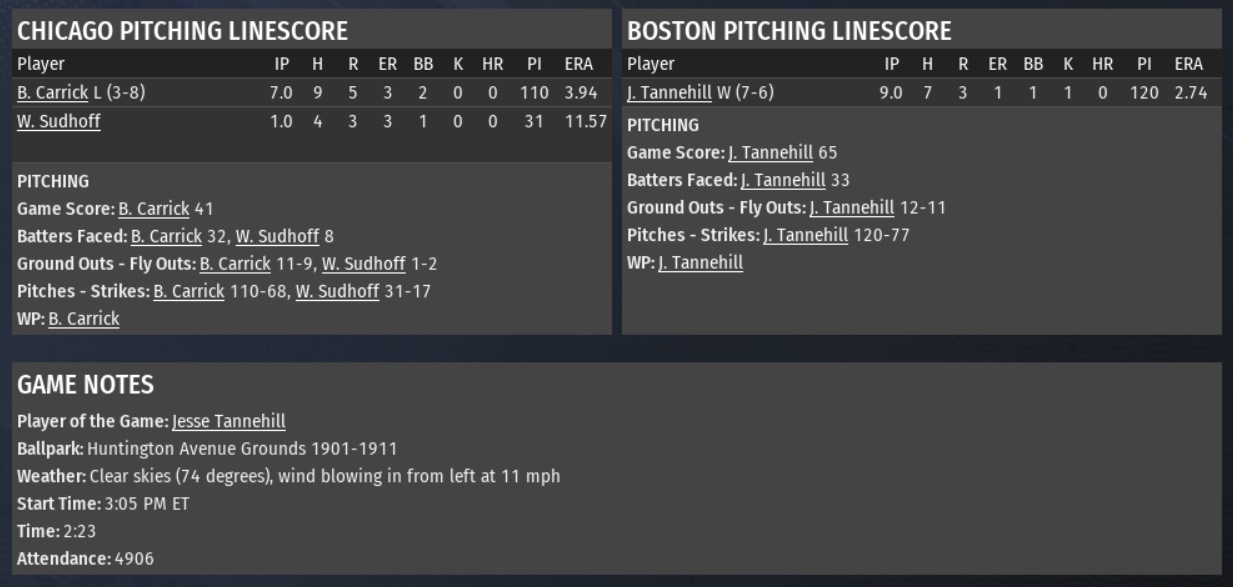Click B. Carrick link beside Batters Faced

(166, 237)
